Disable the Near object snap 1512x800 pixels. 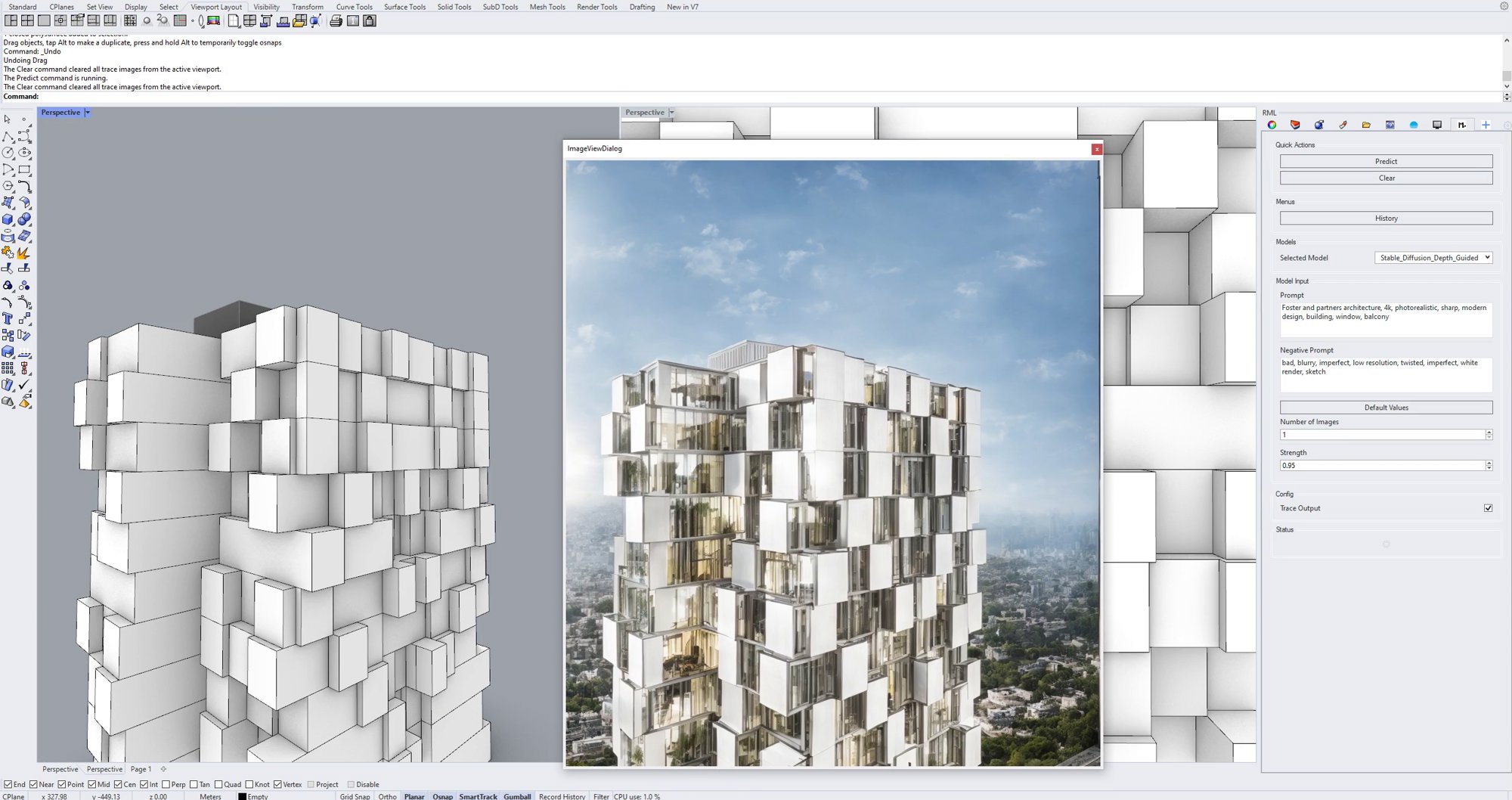point(33,784)
